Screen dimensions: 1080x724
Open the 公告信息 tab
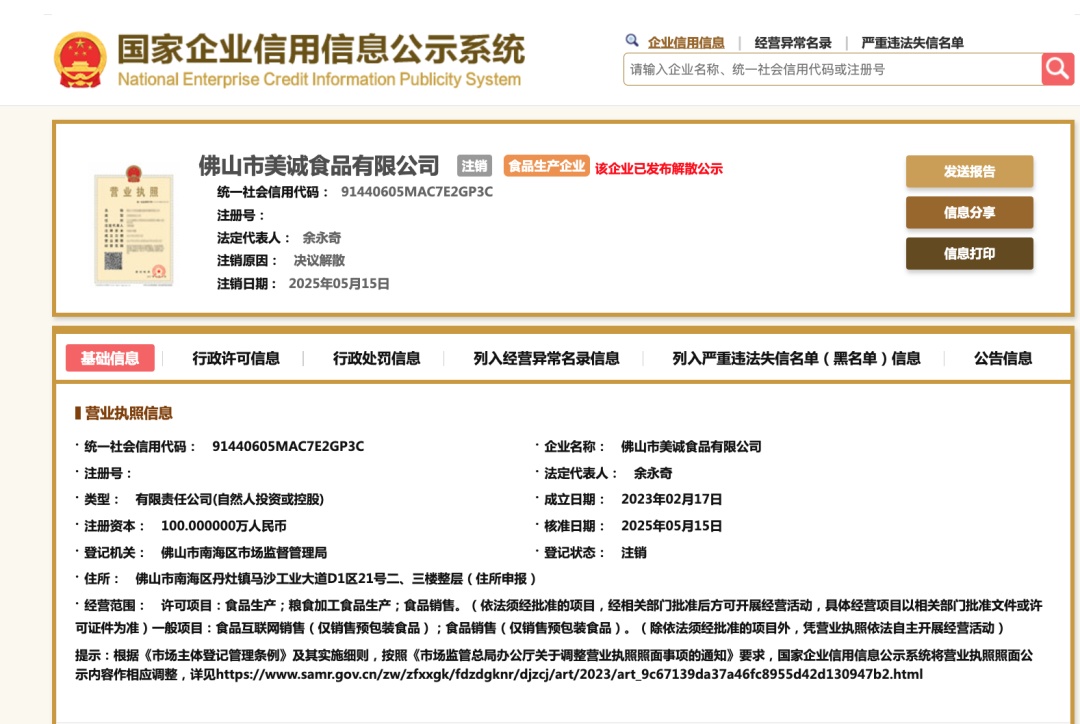[x=1005, y=356]
